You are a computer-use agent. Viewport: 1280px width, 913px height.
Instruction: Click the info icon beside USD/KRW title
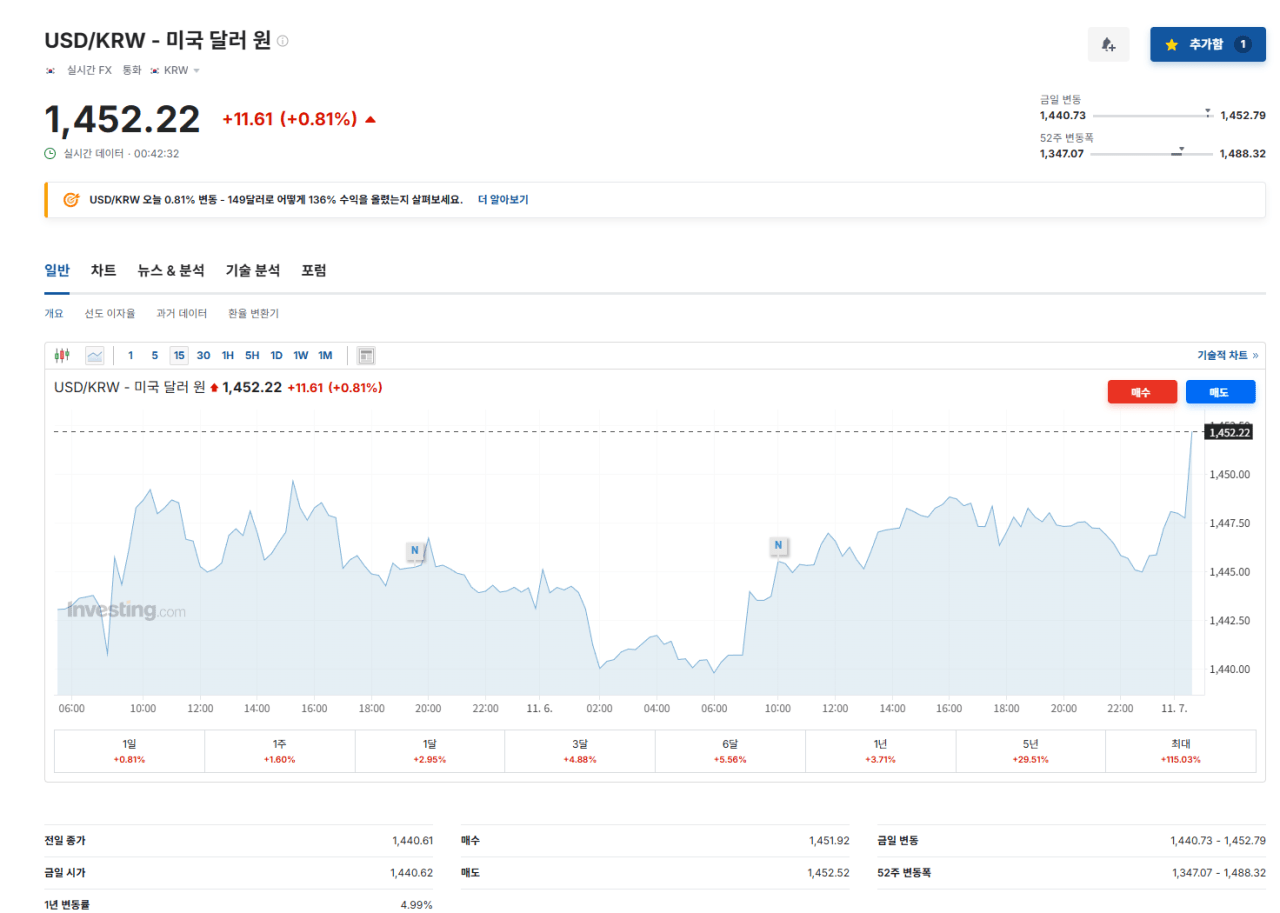(283, 41)
